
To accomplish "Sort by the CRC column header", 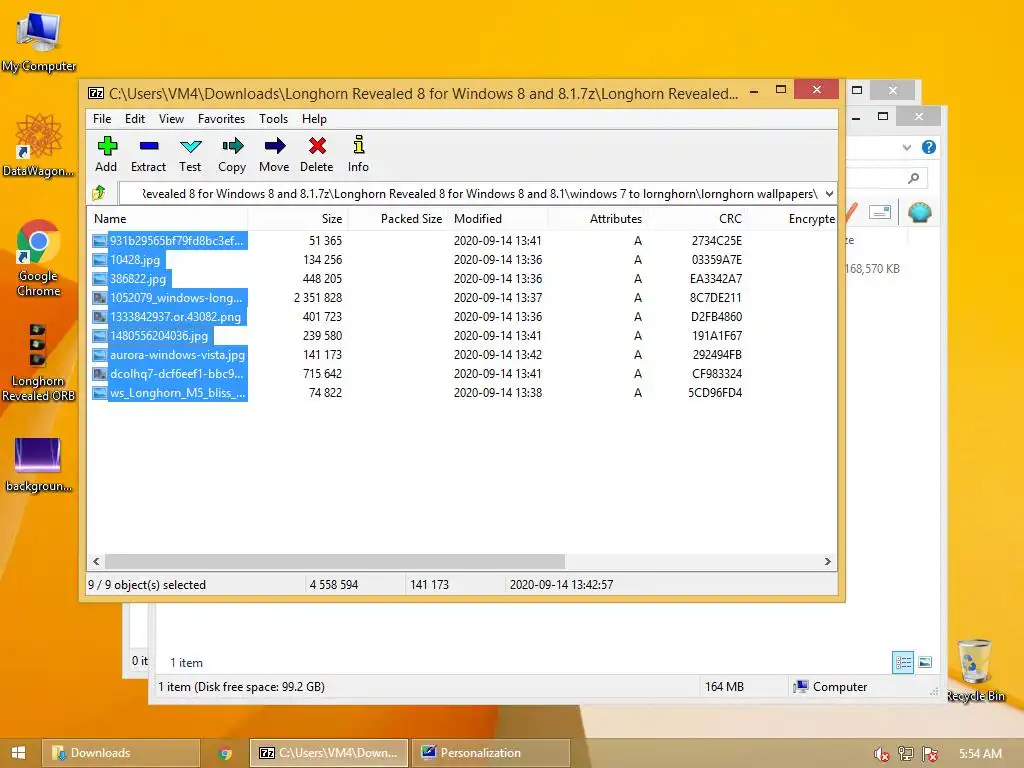I will (x=697, y=219).
